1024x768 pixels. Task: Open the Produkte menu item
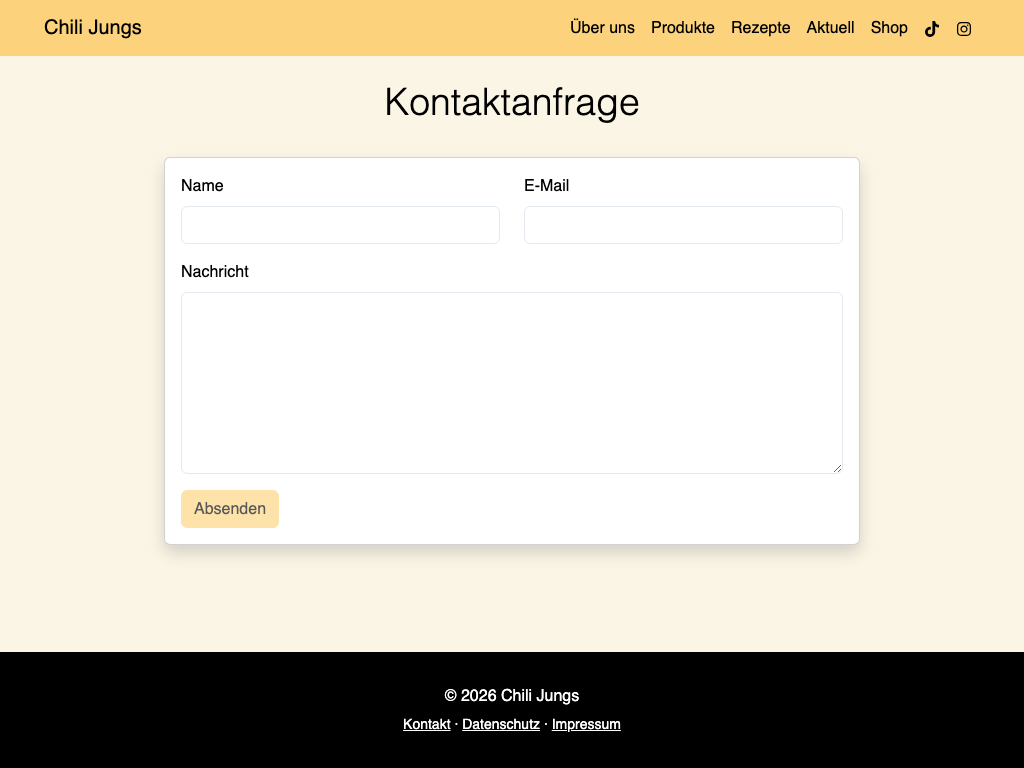pyautogui.click(x=682, y=27)
